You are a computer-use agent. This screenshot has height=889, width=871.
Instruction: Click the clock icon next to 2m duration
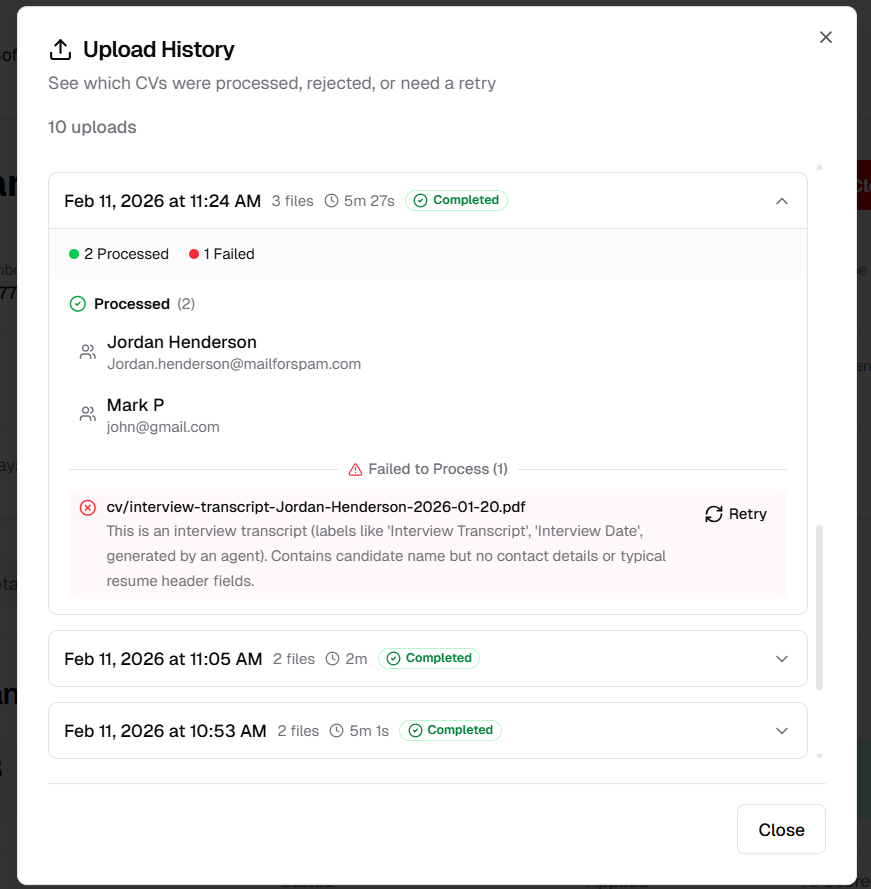[x=334, y=659]
